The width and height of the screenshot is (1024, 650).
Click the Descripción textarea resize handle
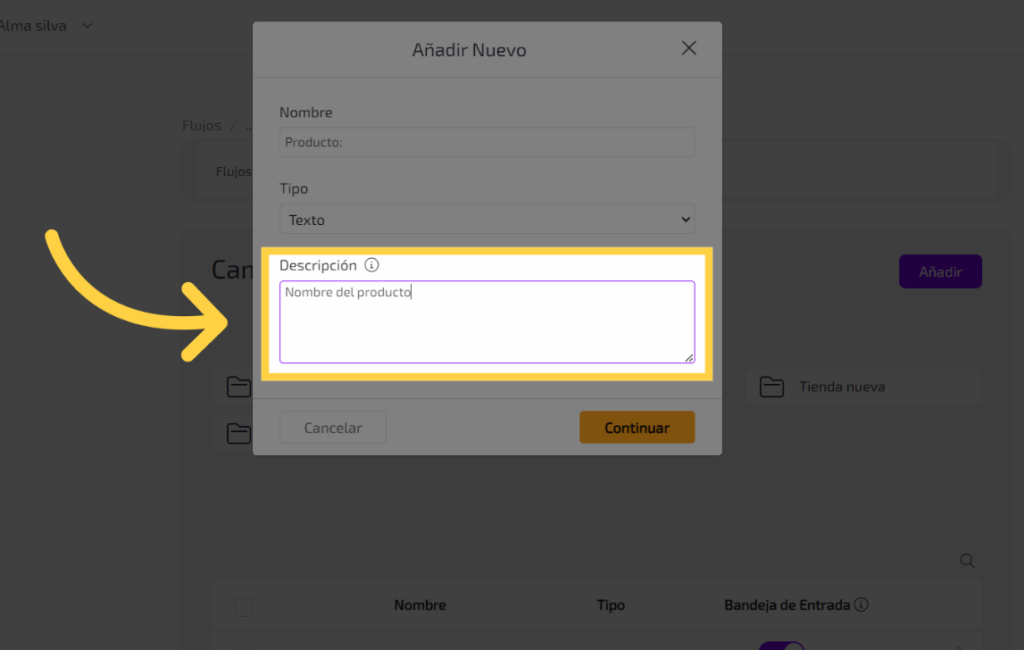[689, 357]
